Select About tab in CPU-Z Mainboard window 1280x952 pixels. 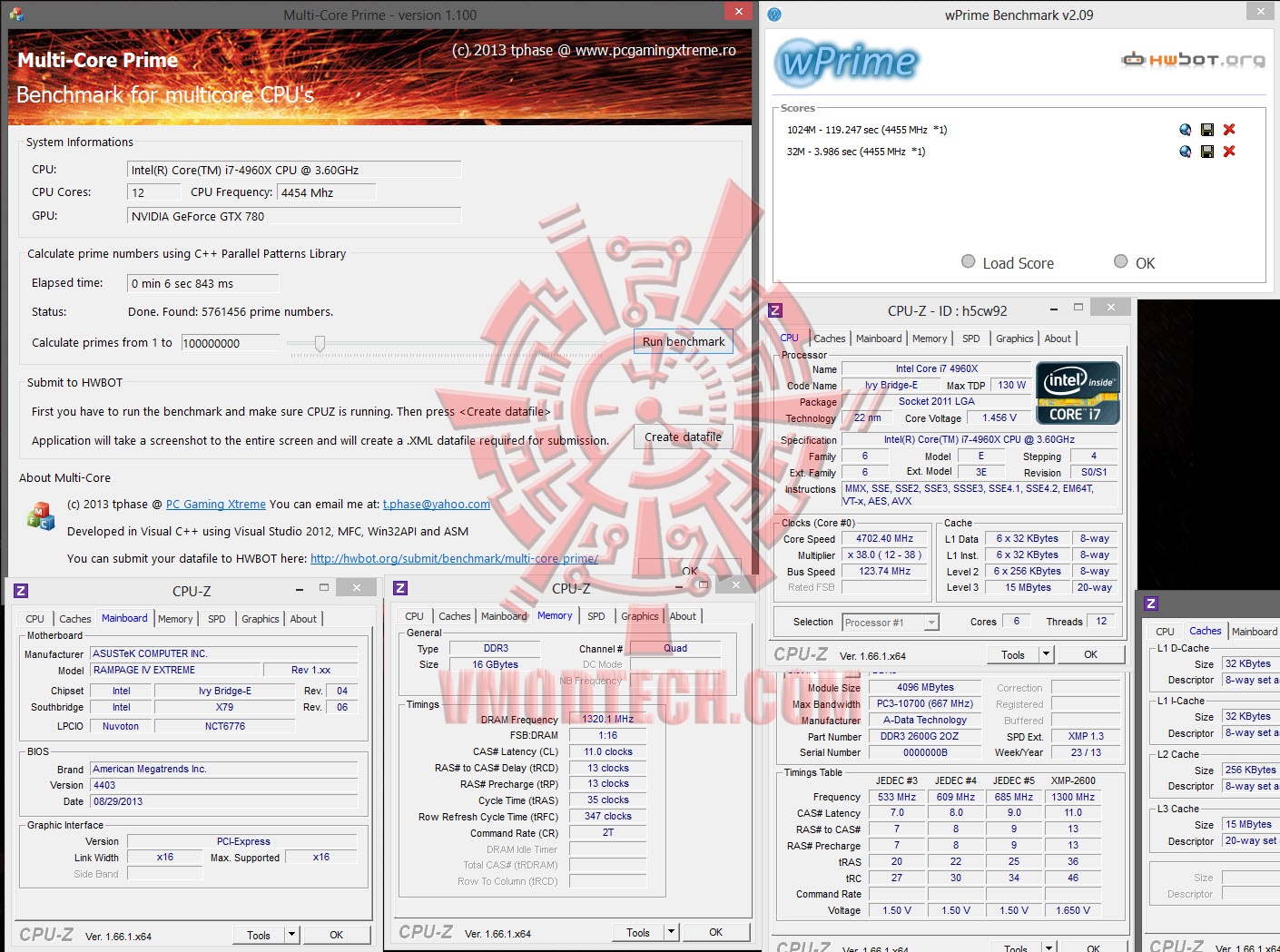303,619
